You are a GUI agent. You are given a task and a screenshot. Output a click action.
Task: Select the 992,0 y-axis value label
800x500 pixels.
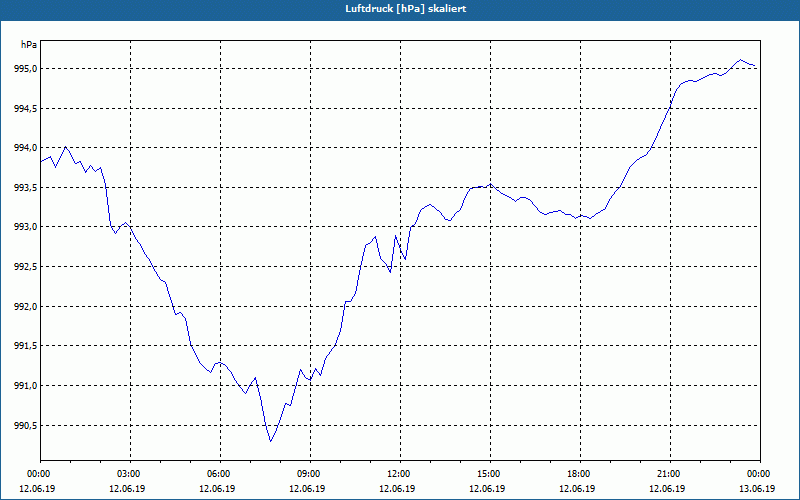26,307
